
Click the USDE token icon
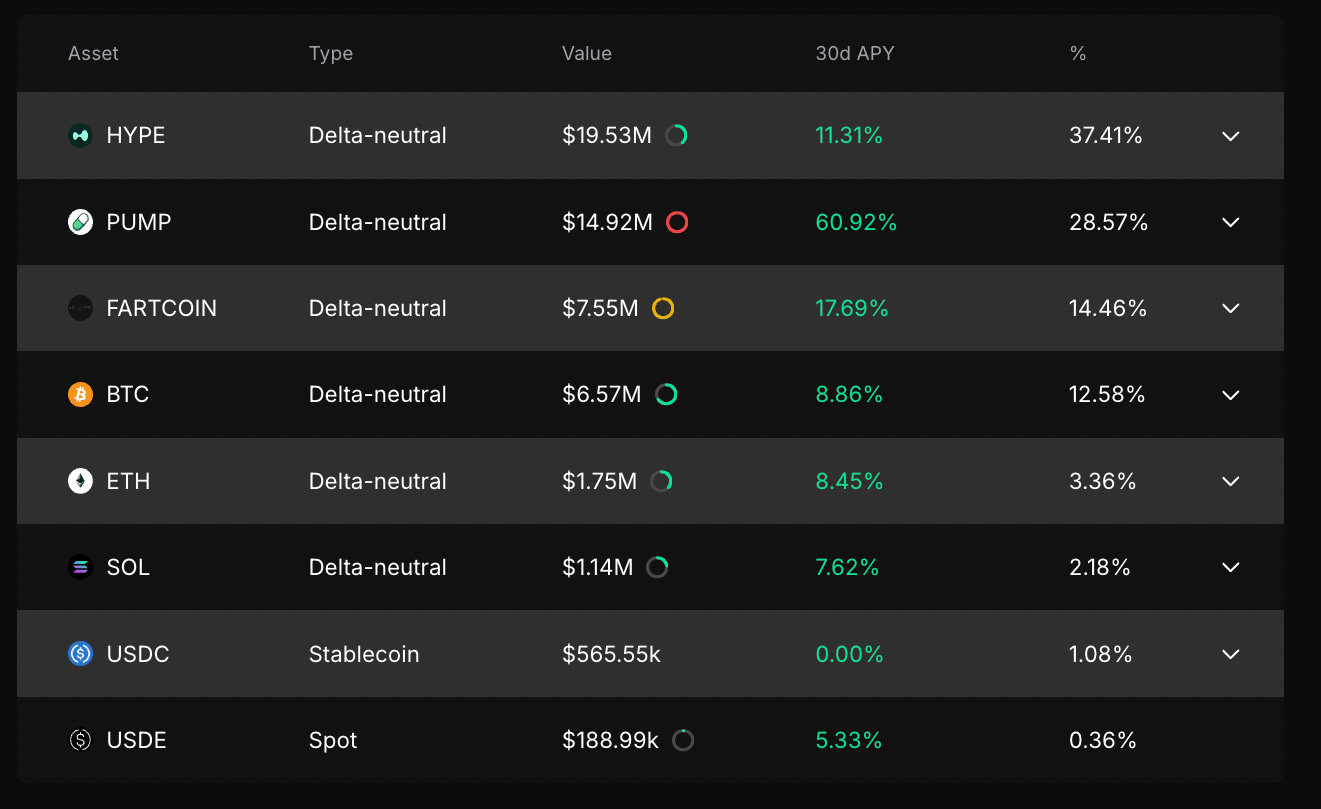coord(80,740)
